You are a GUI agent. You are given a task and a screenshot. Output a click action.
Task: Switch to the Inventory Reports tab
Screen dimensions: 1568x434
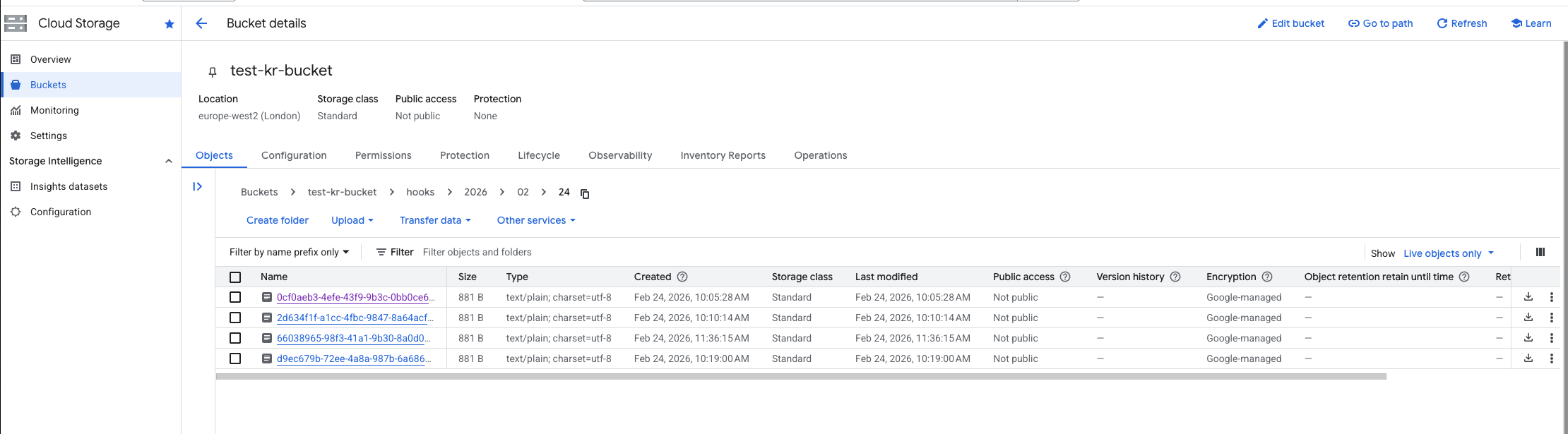point(723,155)
